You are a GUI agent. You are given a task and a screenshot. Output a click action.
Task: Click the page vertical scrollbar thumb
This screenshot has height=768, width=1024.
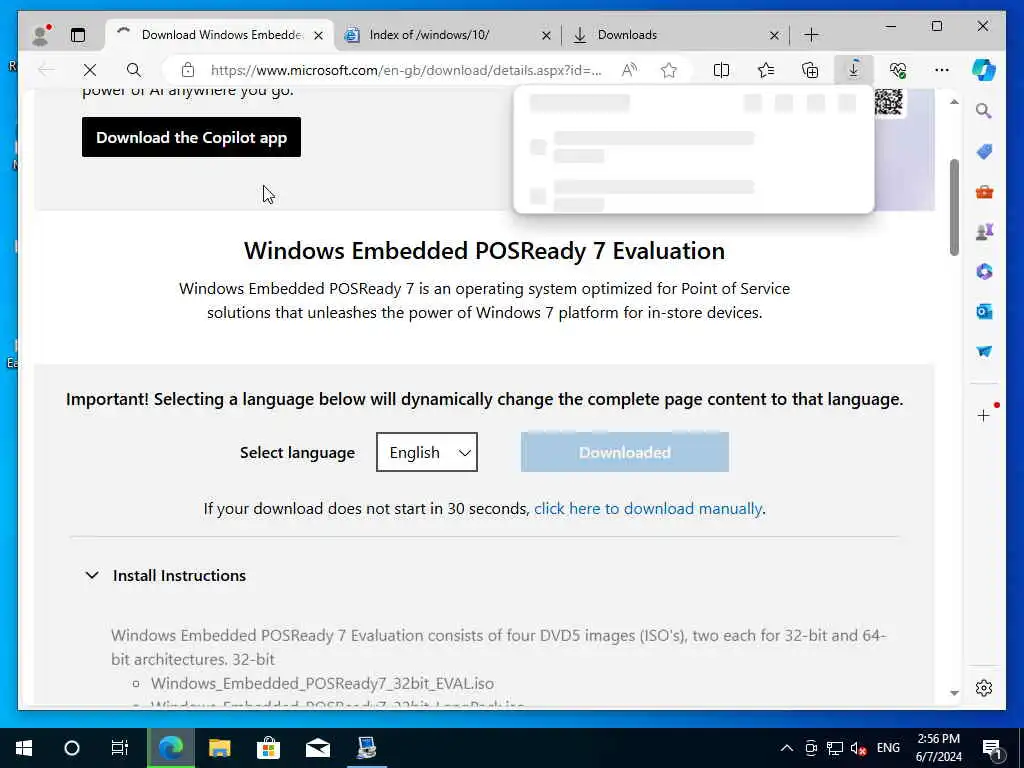(x=954, y=207)
